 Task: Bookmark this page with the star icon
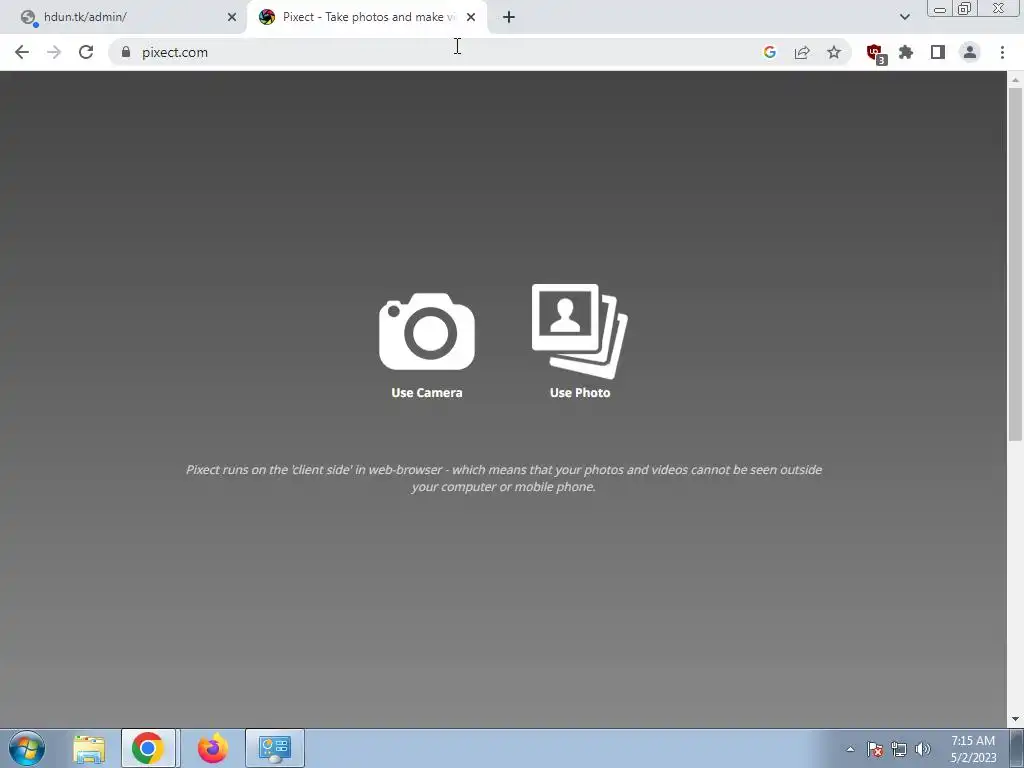834,52
